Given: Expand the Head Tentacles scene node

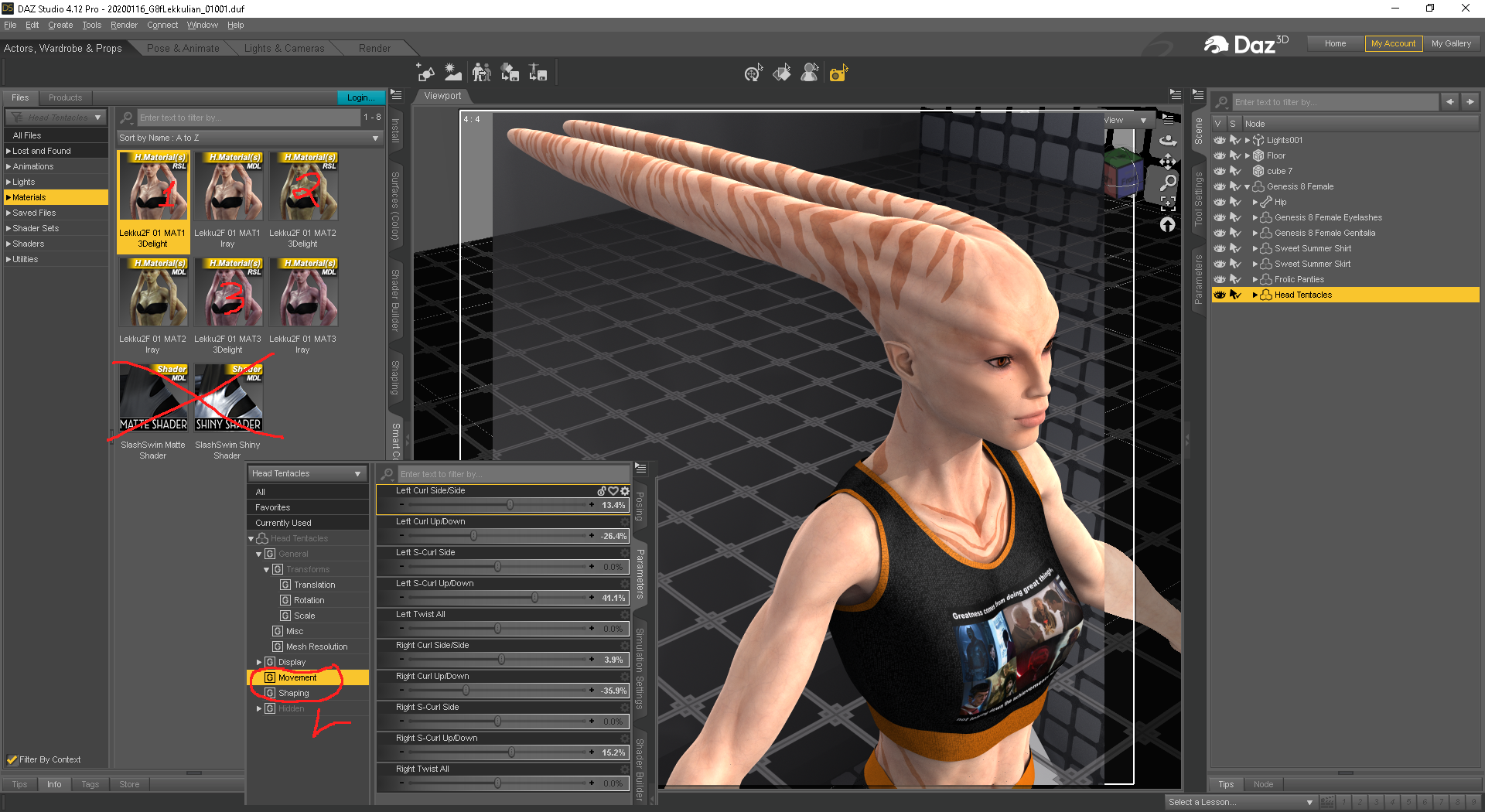Looking at the screenshot, I should (1255, 295).
